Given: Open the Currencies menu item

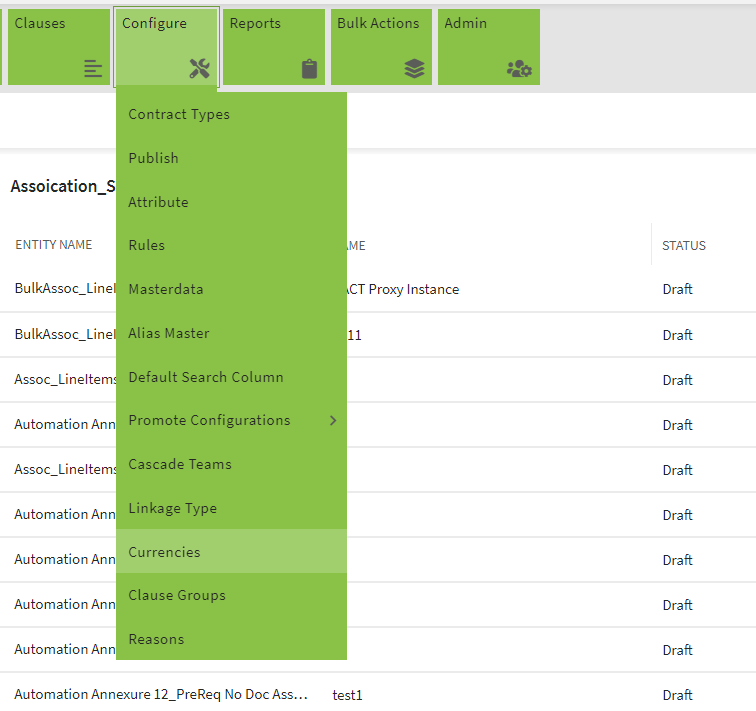Looking at the screenshot, I should (164, 552).
